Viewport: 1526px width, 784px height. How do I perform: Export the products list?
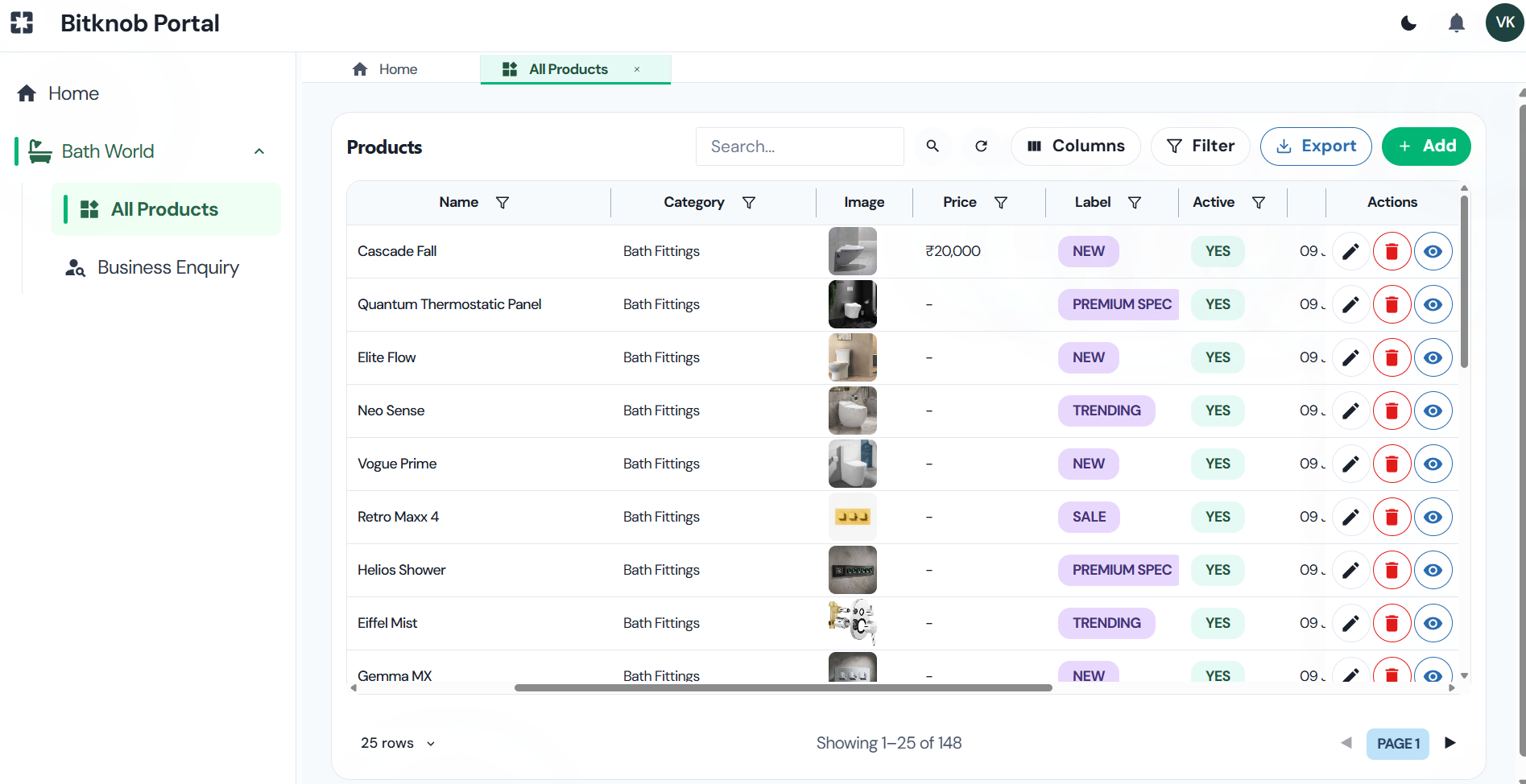click(1316, 146)
